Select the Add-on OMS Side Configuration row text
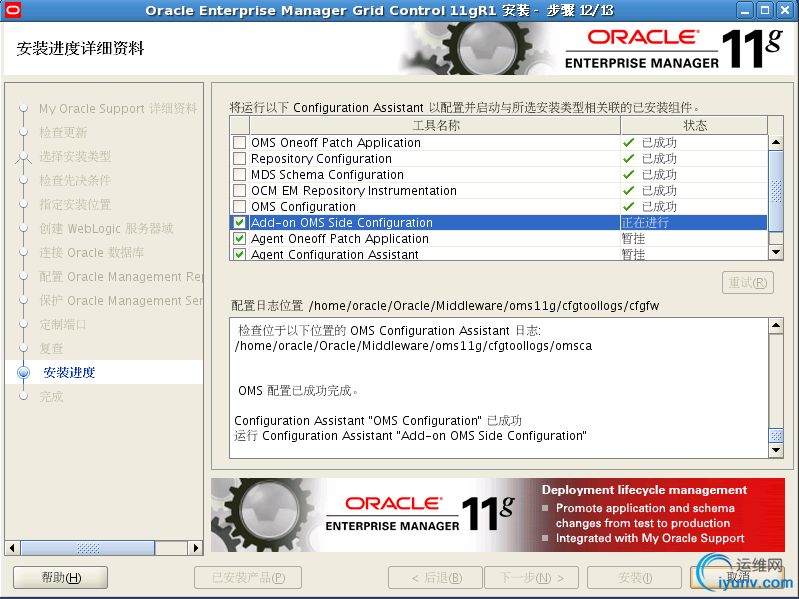This screenshot has width=799, height=599. pyautogui.click(x=342, y=223)
